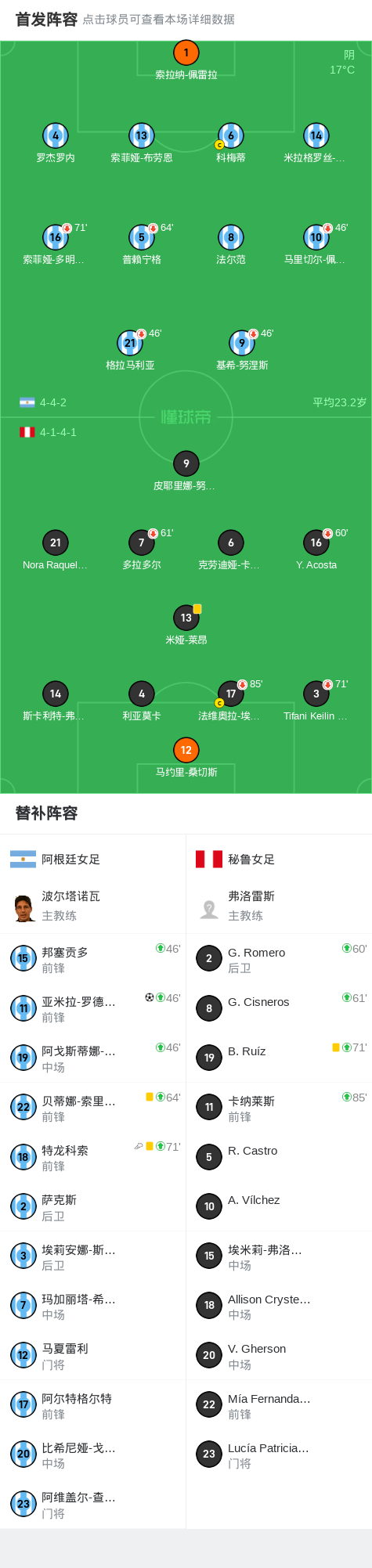Viewport: 372px width, 1568px height.
Task: Select Peru number 4 利亚莫卡 player icon
Action: pyautogui.click(x=141, y=694)
